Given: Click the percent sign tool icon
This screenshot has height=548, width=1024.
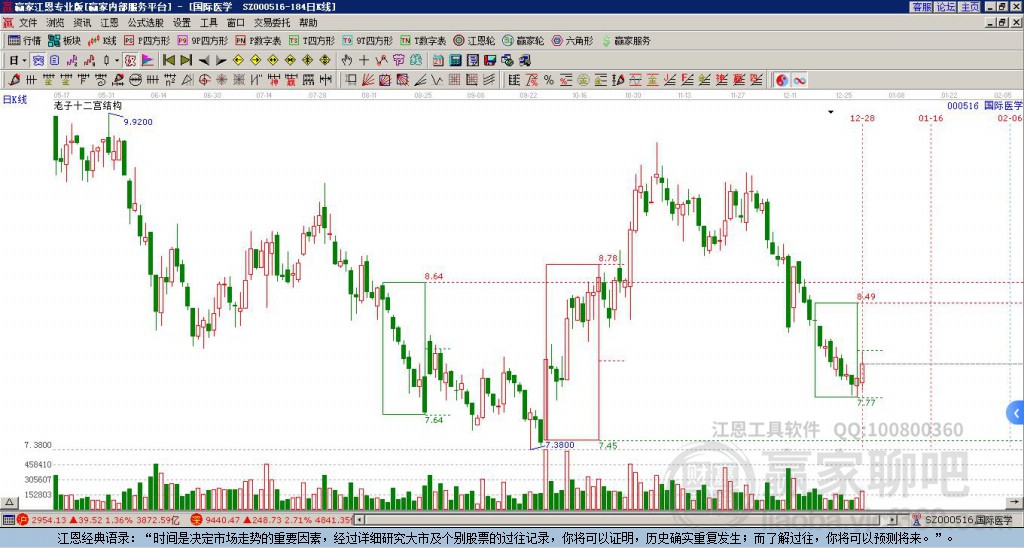Looking at the screenshot, I should 549,80.
